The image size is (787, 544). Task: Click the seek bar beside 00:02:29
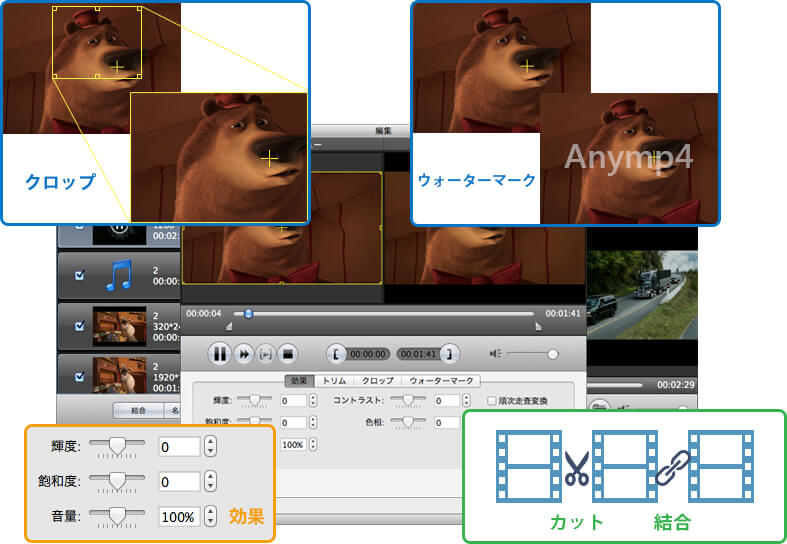[614, 385]
